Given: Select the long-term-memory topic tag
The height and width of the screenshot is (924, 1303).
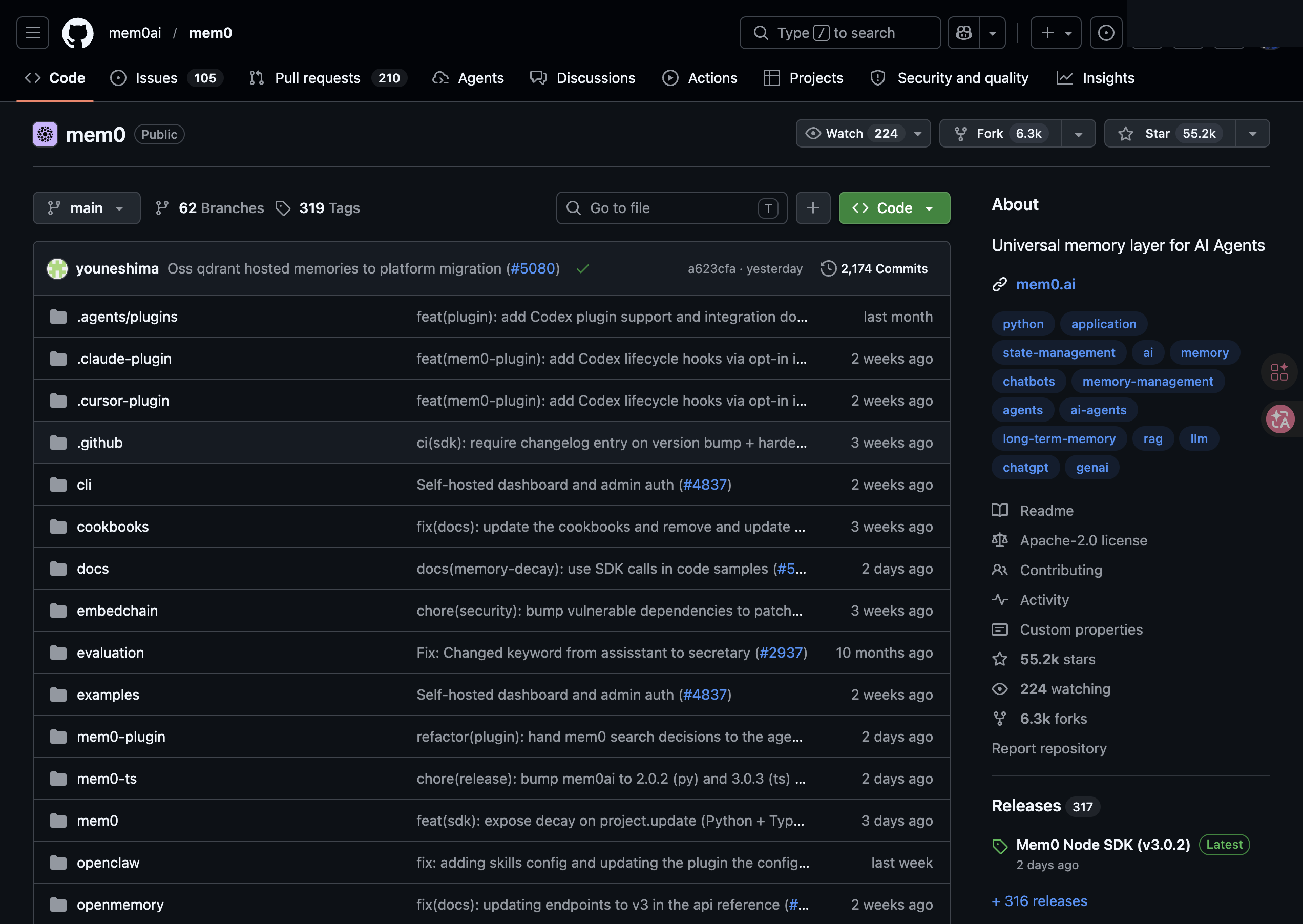Looking at the screenshot, I should tap(1059, 438).
